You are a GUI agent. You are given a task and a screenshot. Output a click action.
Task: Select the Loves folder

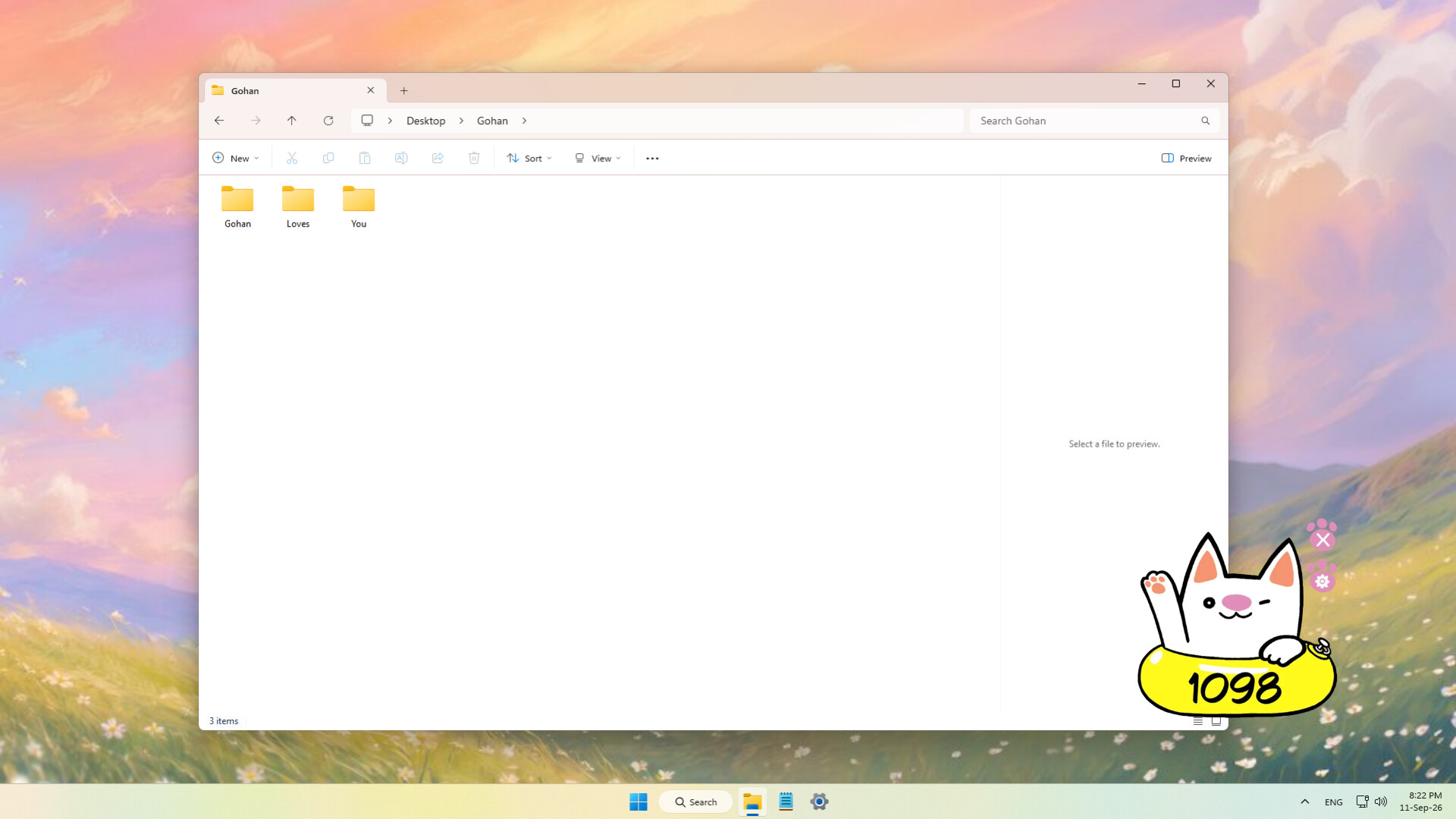click(298, 207)
